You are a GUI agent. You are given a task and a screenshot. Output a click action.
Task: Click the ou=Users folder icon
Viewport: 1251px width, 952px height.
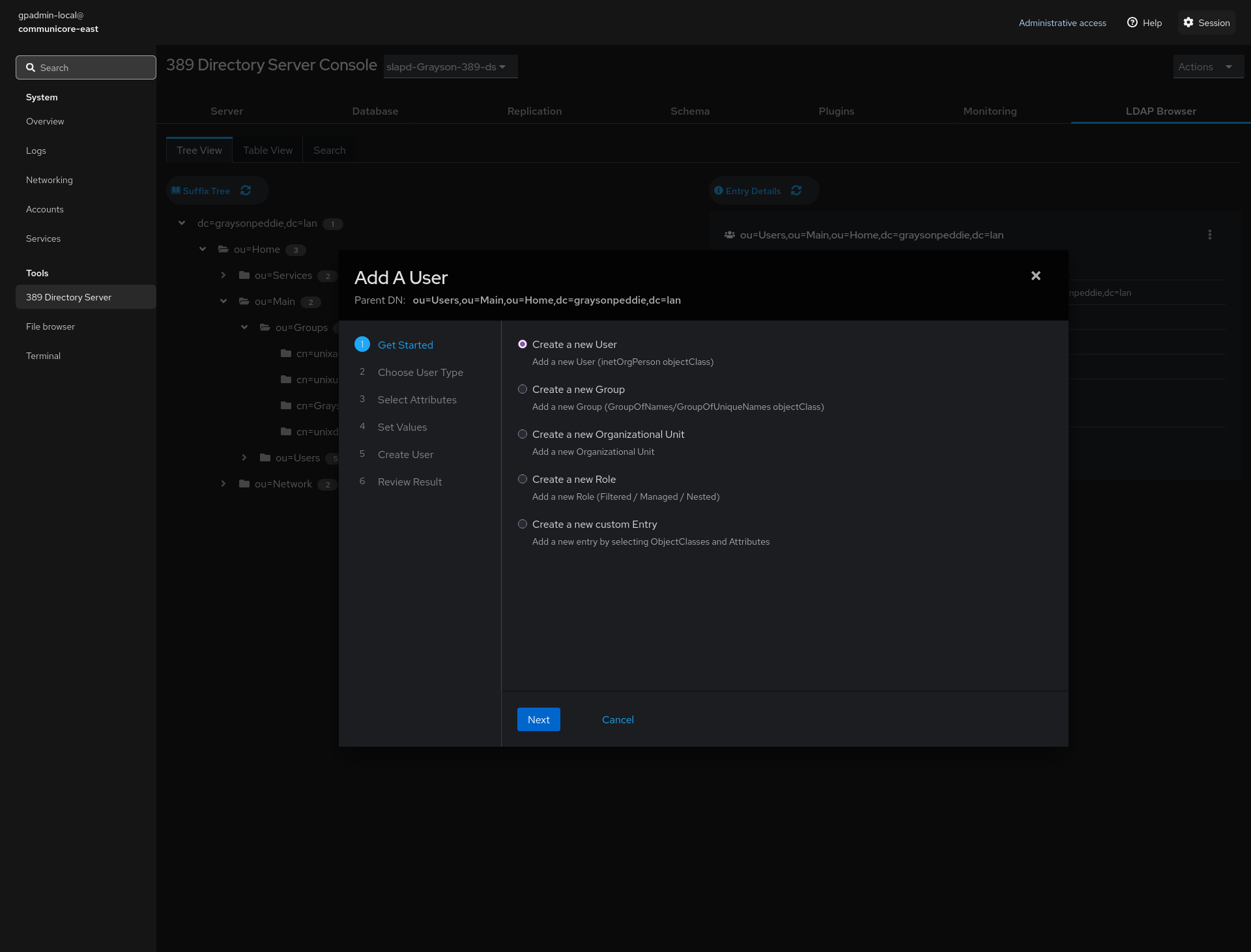click(265, 457)
